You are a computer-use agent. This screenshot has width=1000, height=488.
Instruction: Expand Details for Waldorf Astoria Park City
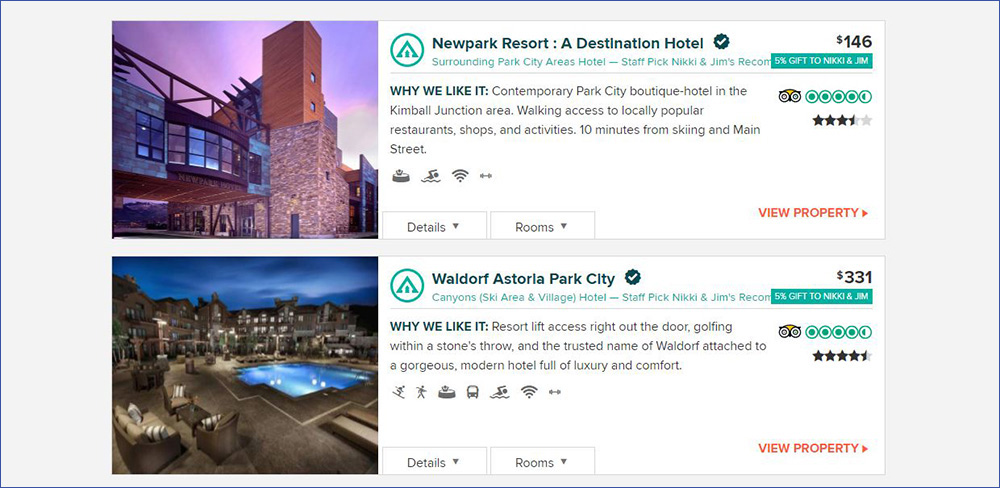pyautogui.click(x=434, y=462)
